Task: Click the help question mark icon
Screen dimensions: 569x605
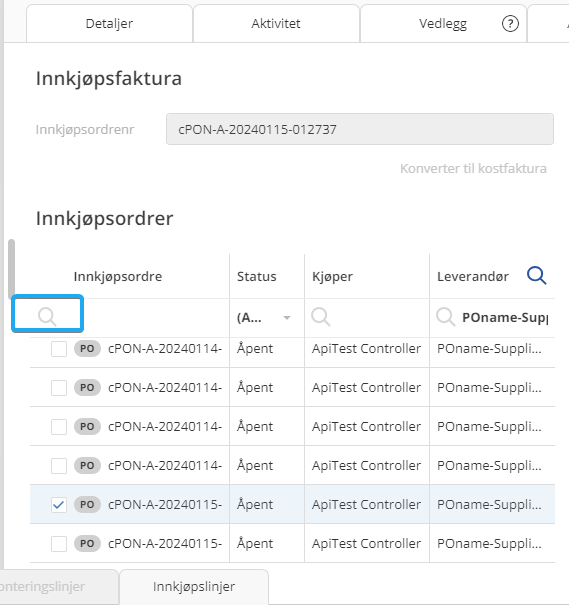Action: pyautogui.click(x=510, y=24)
